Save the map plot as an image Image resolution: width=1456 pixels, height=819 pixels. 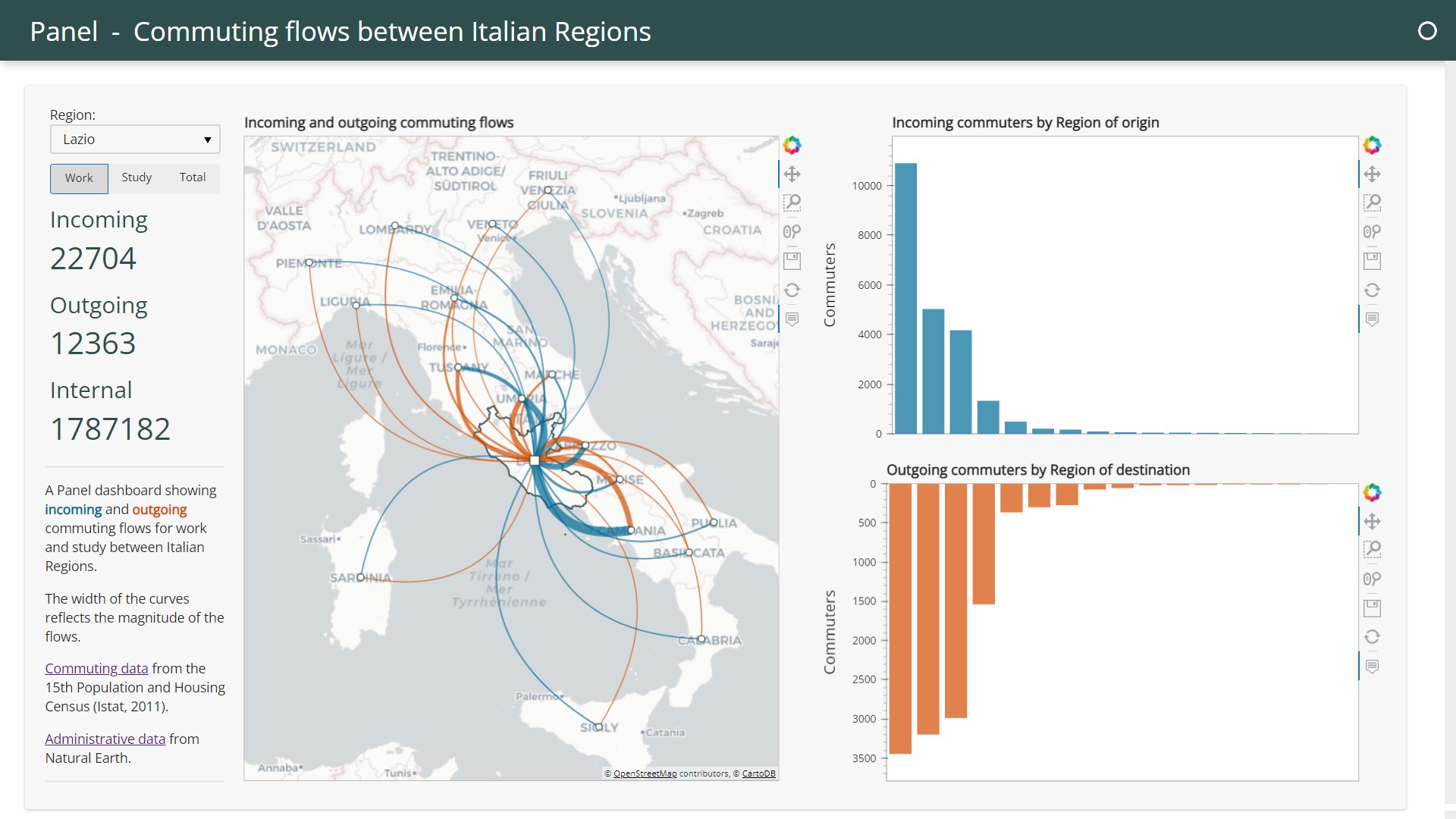click(792, 260)
